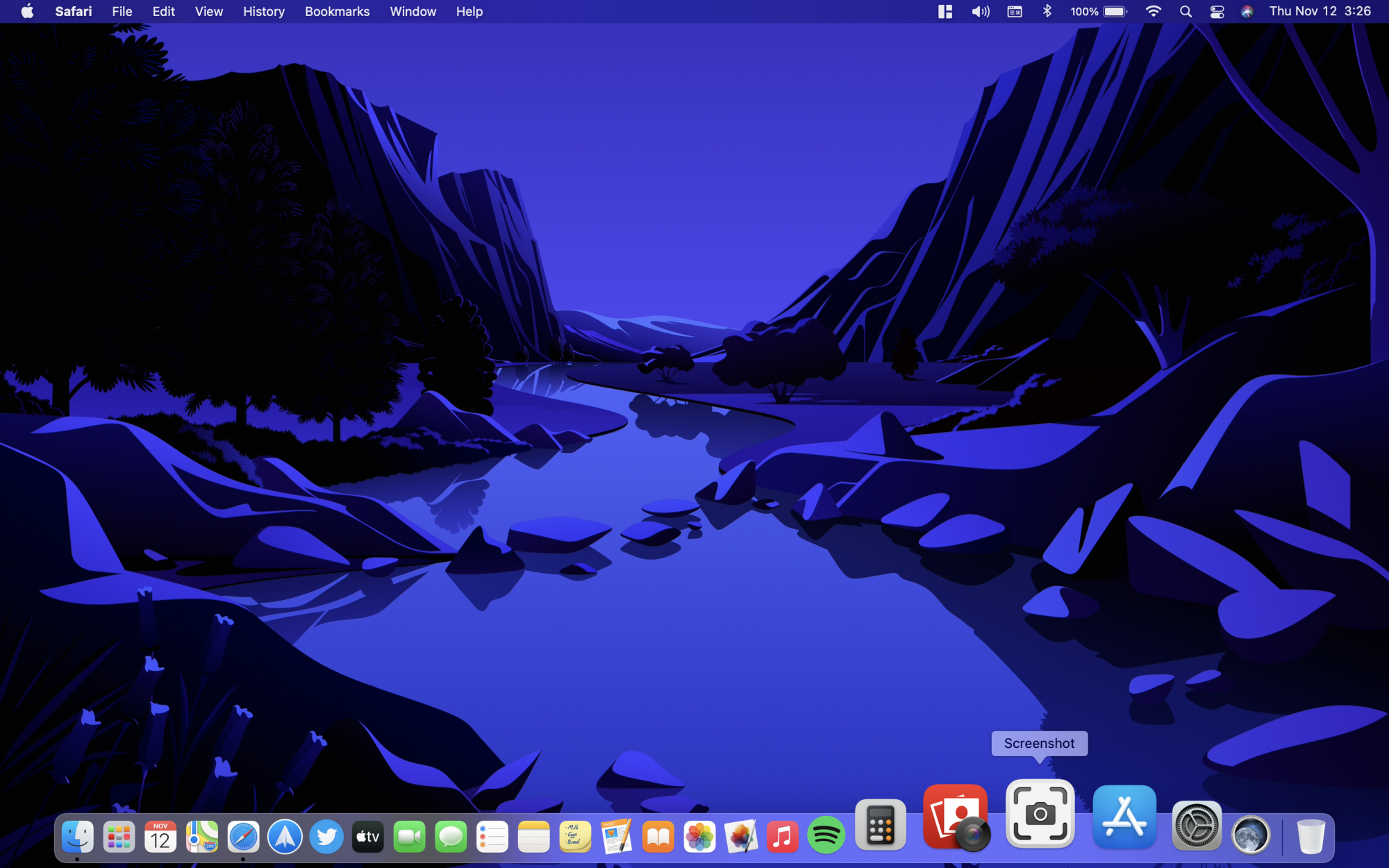
Task: Open Twitter in the Dock
Action: 326,837
